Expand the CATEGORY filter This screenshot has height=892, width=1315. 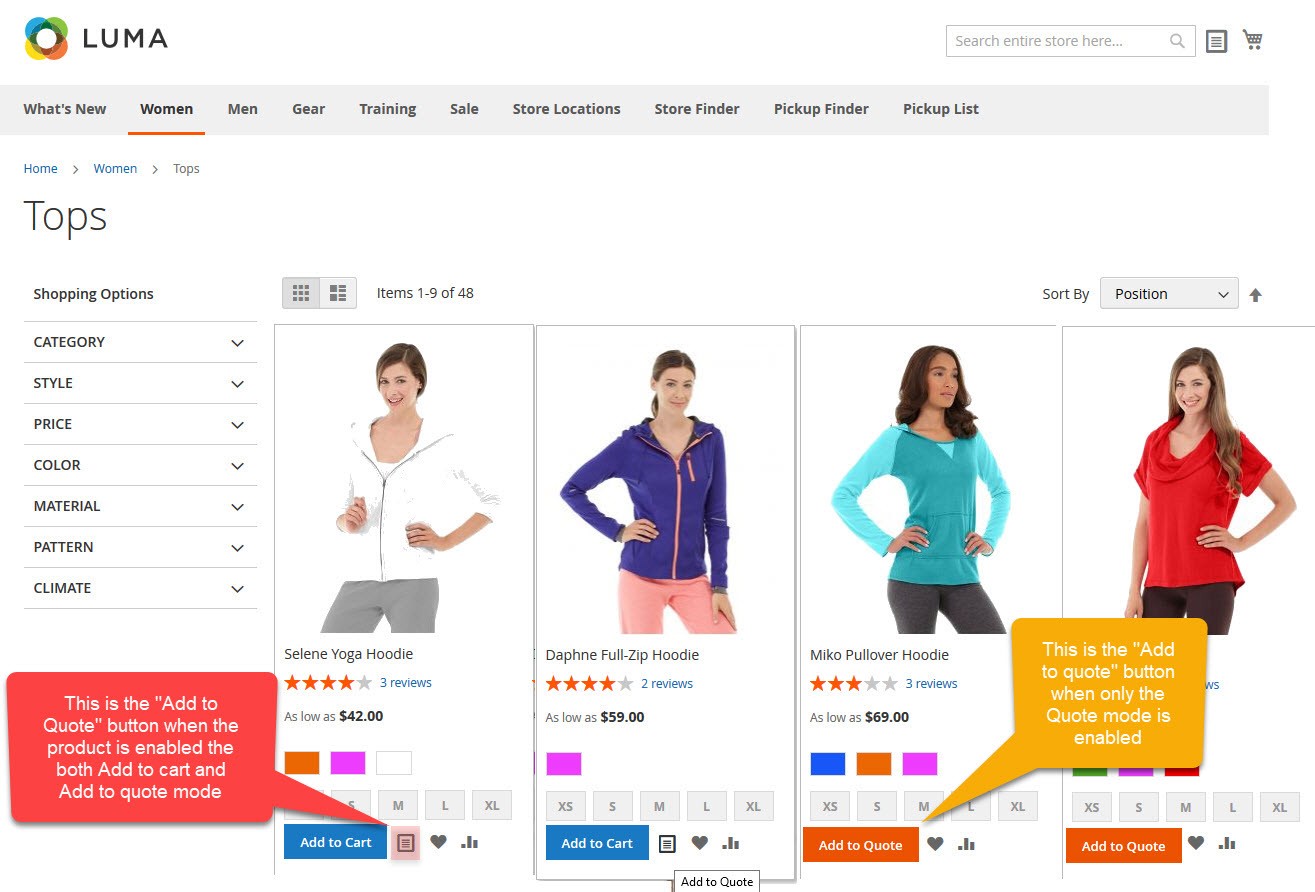point(140,342)
